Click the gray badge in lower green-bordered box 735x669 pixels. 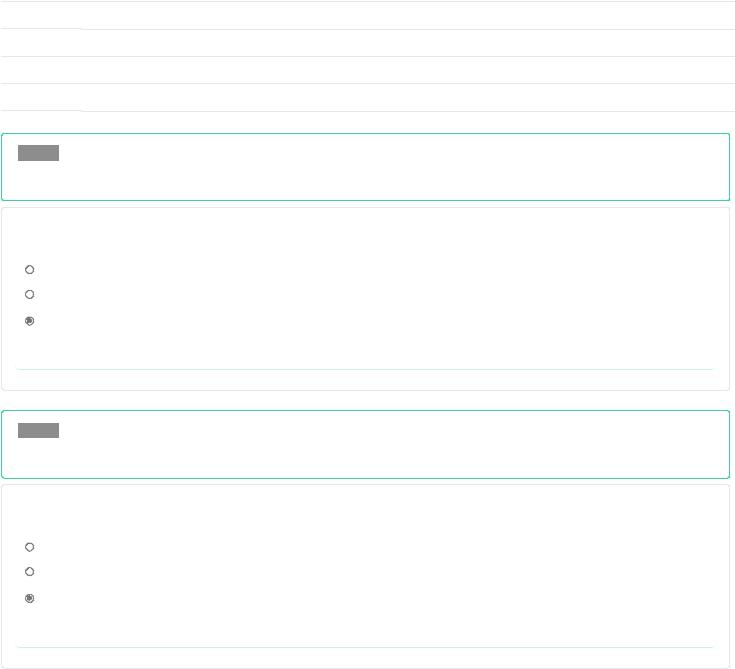(x=38, y=430)
